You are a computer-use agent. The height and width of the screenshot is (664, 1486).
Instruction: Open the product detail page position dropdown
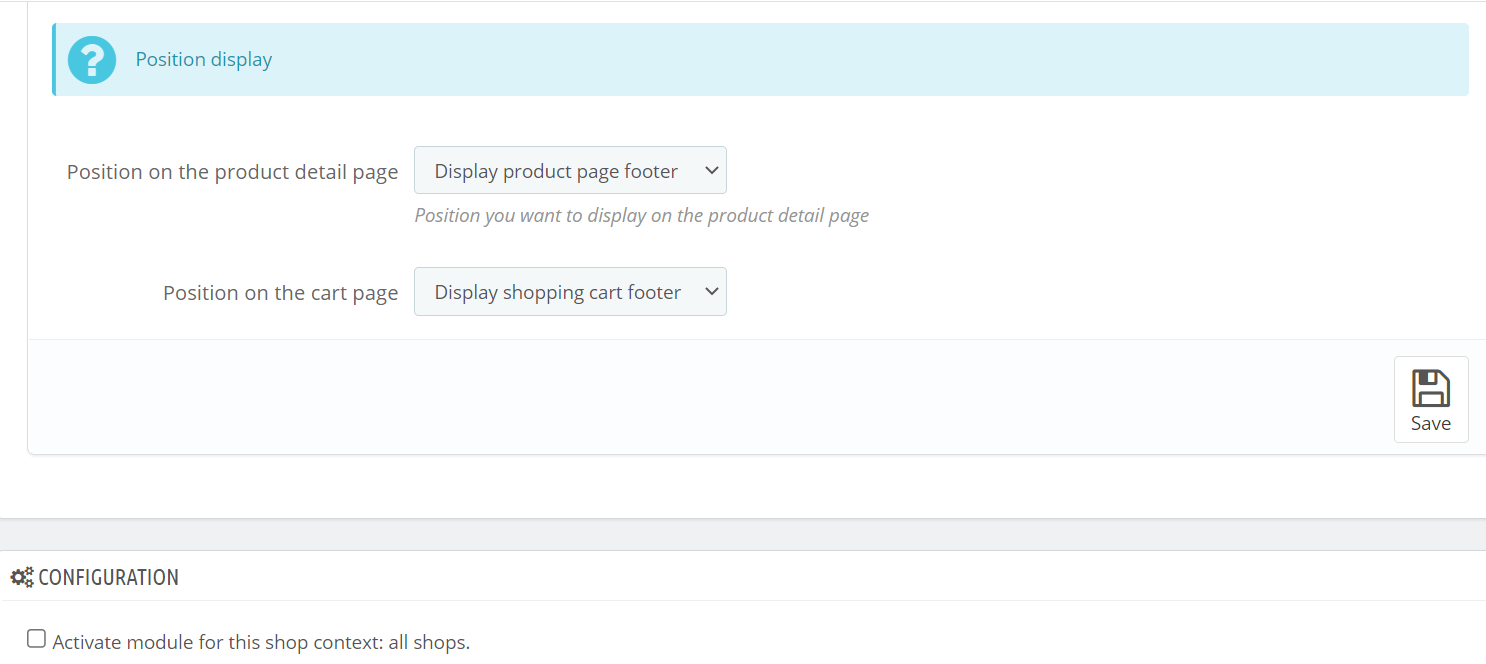point(570,170)
